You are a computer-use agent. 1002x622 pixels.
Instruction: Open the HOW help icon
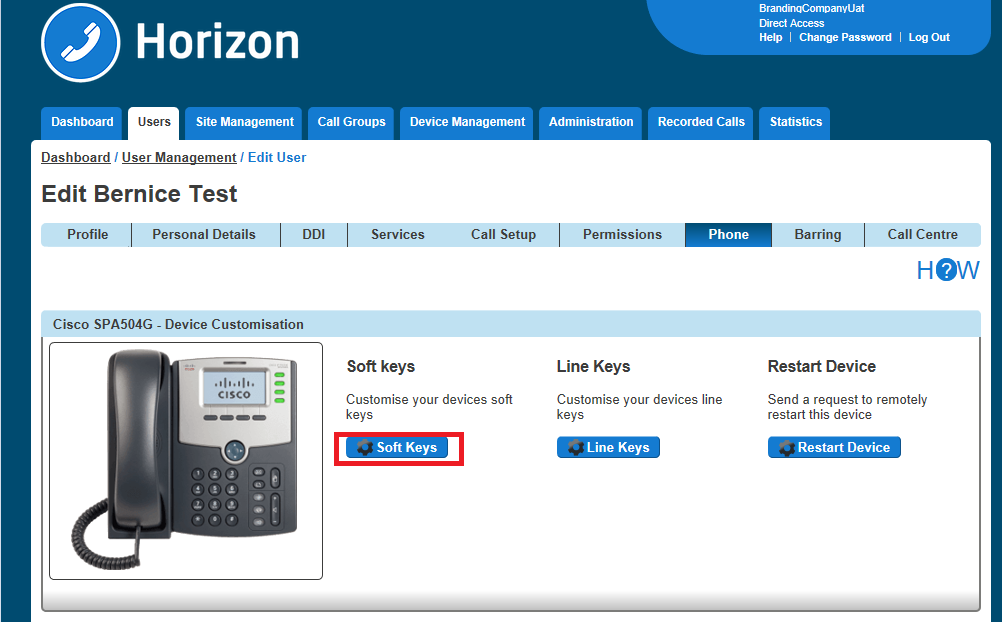click(x=948, y=270)
